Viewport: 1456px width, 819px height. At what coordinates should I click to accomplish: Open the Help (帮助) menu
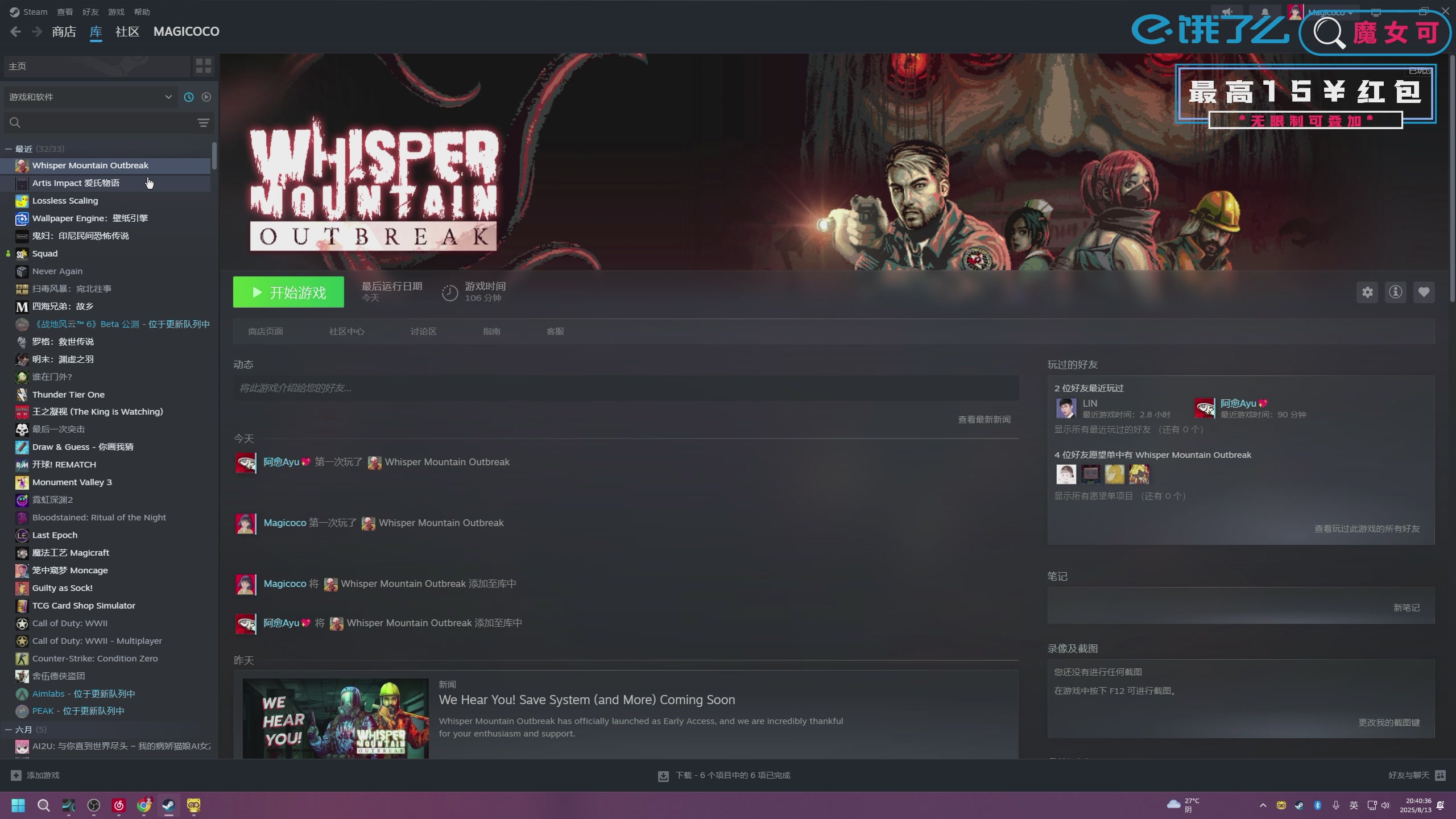142,12
